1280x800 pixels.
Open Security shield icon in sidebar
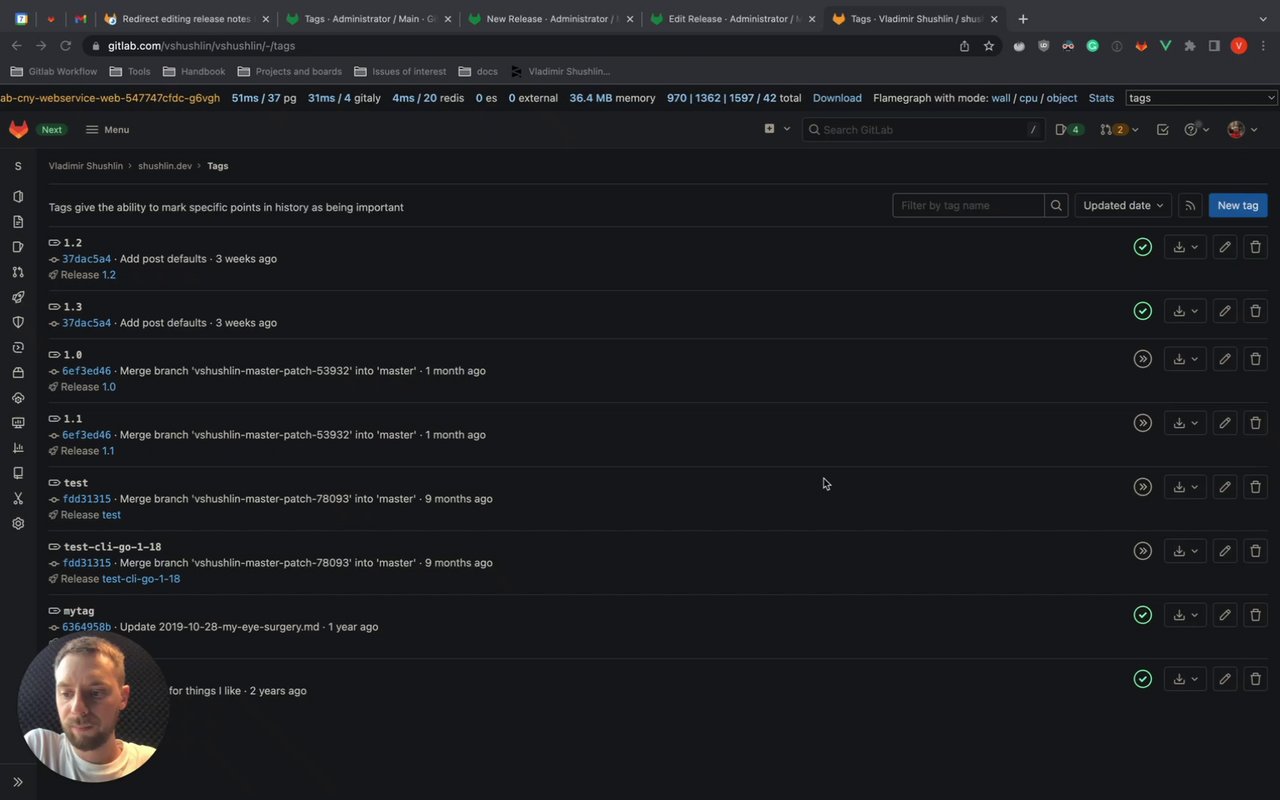[x=18, y=322]
